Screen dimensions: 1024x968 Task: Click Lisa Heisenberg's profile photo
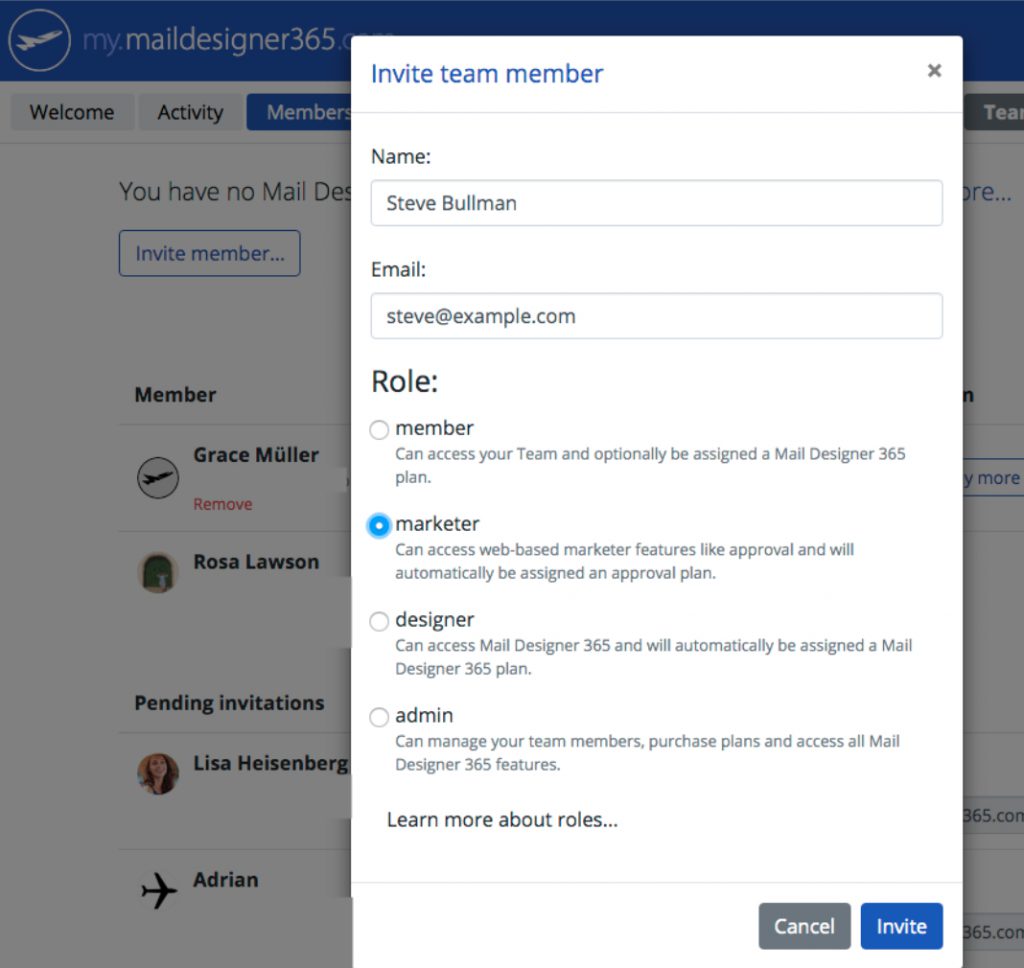[x=158, y=774]
